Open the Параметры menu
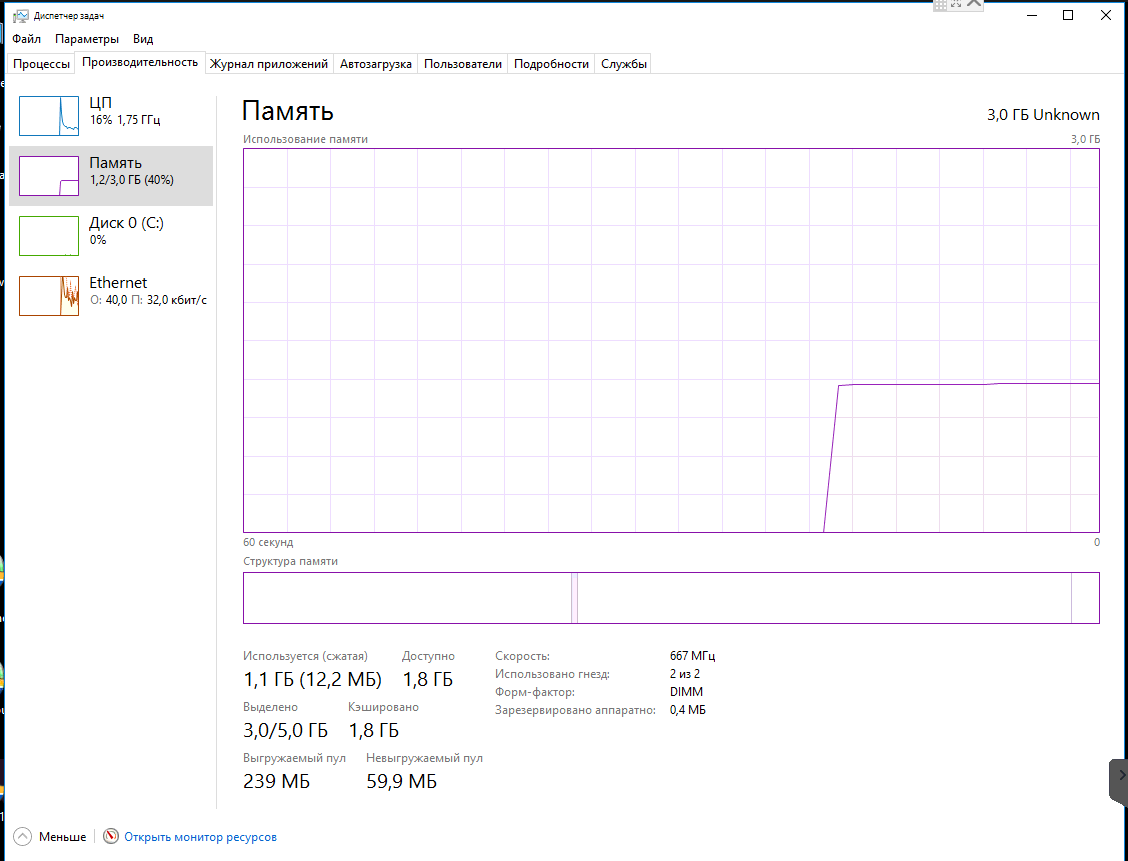1128x861 pixels. [x=87, y=39]
